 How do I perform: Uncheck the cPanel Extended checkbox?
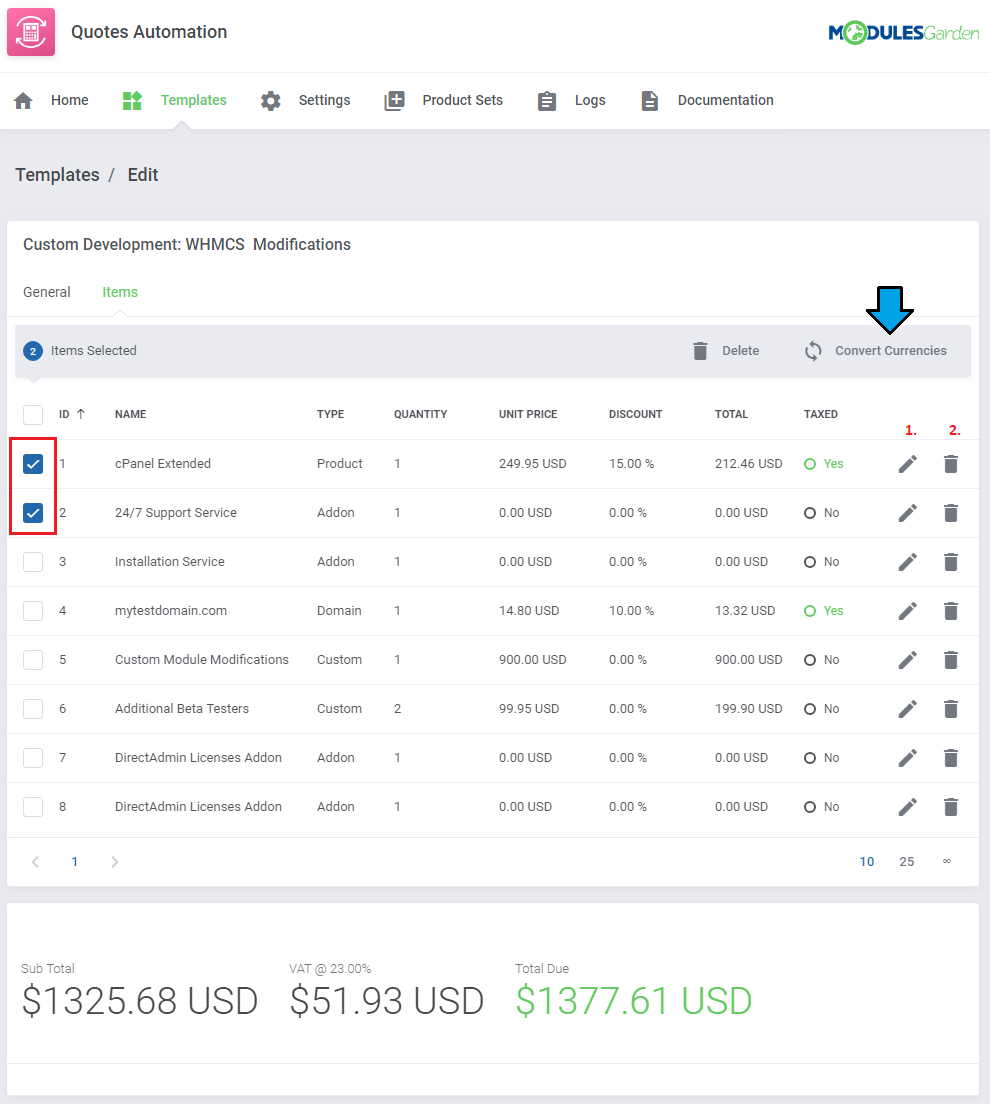click(x=33, y=464)
